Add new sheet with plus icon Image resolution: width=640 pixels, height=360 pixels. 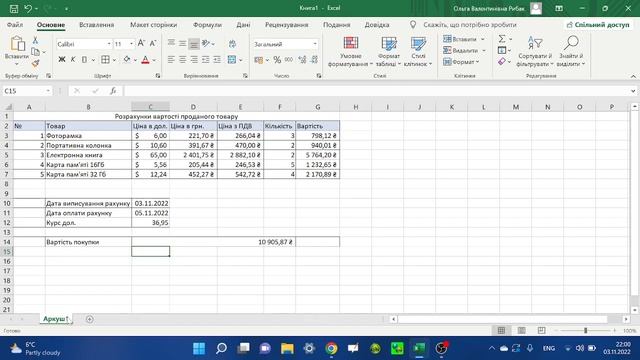(x=89, y=319)
